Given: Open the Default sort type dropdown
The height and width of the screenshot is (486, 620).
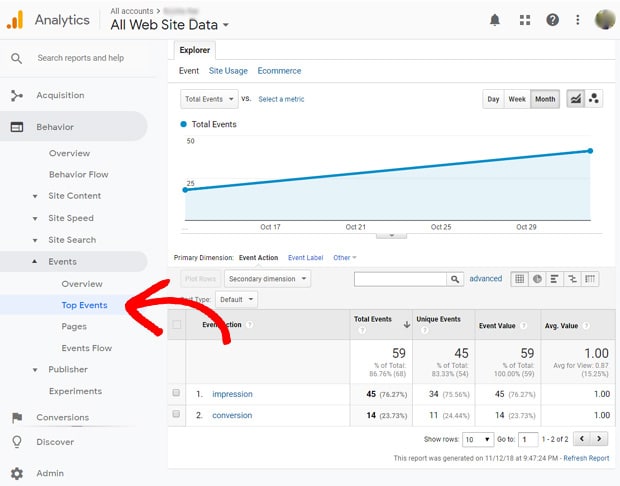Looking at the screenshot, I should [236, 299].
